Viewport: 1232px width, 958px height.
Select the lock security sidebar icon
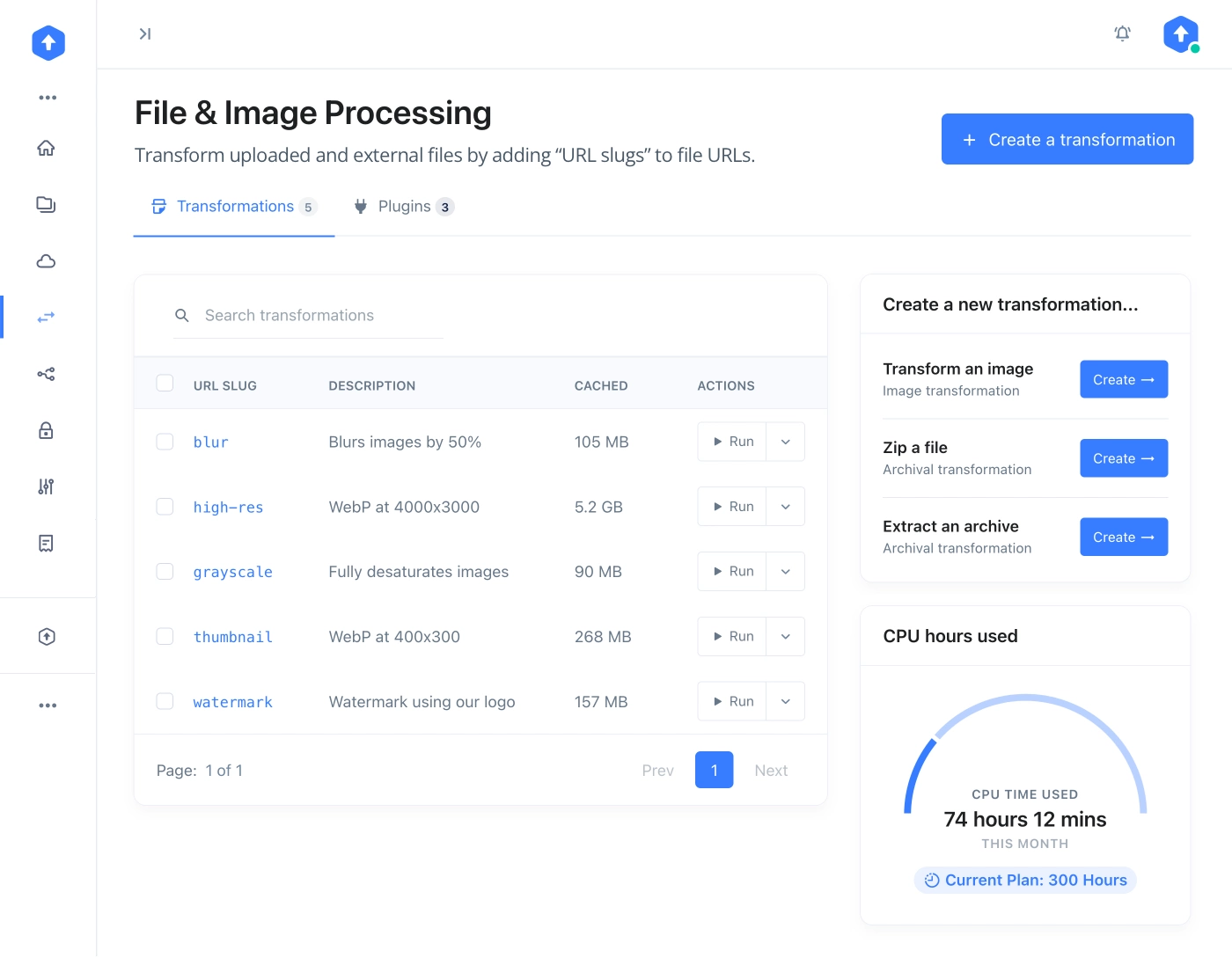[x=47, y=430]
